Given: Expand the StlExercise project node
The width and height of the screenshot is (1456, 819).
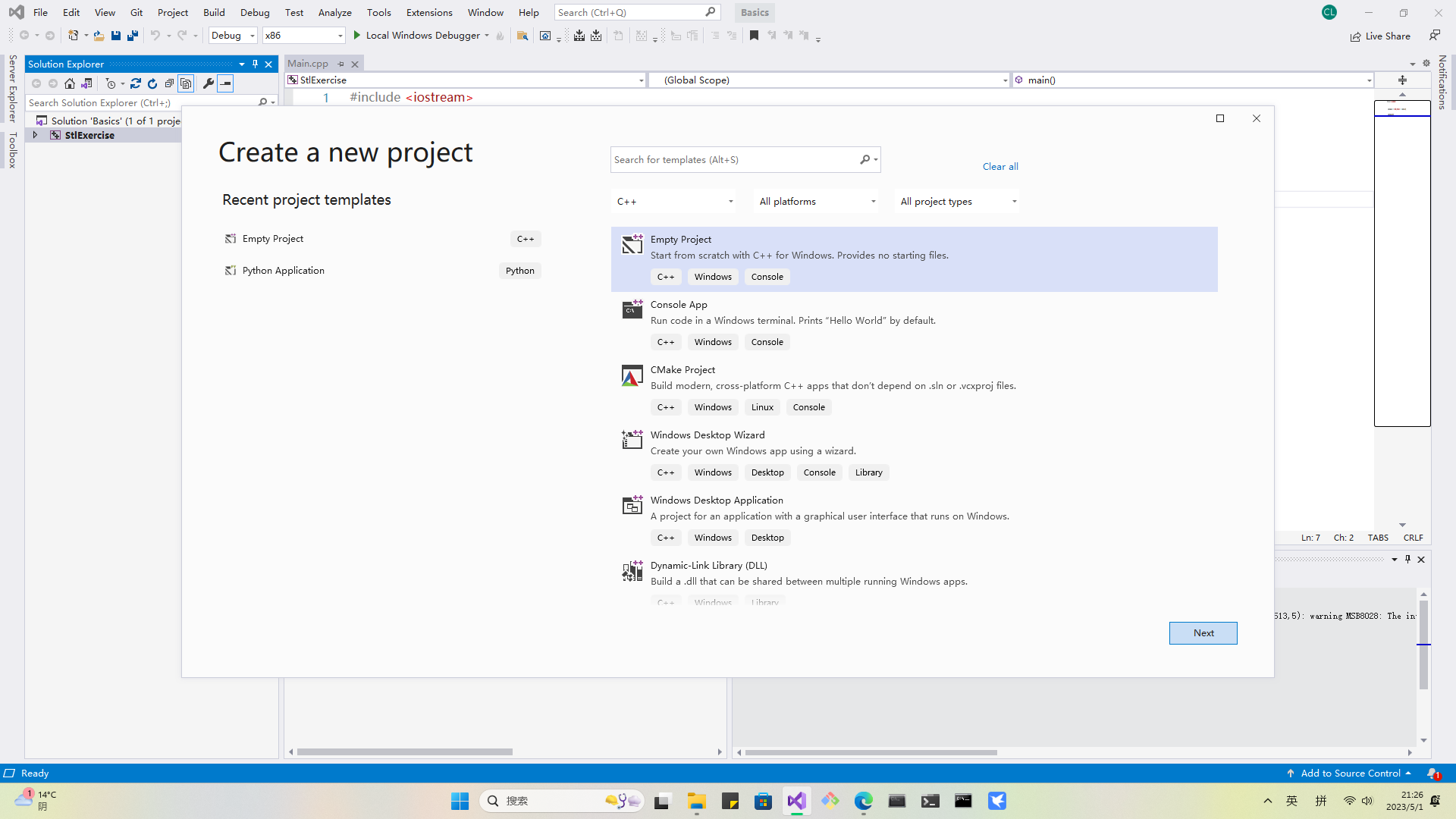Looking at the screenshot, I should pos(35,135).
